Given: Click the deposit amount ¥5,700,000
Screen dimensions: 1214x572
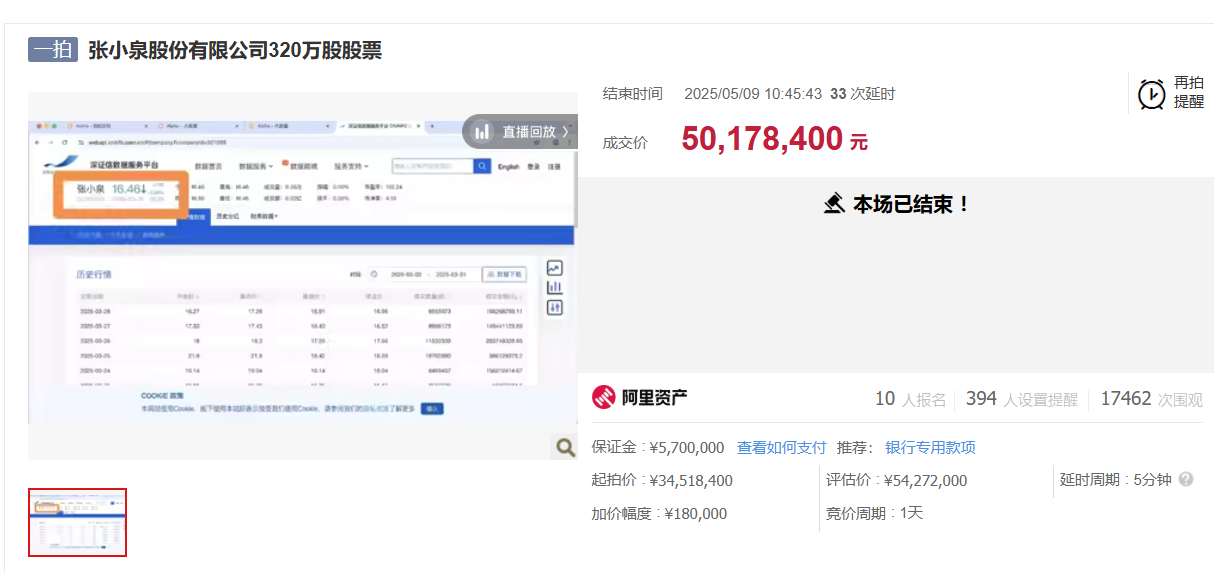Looking at the screenshot, I should pyautogui.click(x=687, y=447).
